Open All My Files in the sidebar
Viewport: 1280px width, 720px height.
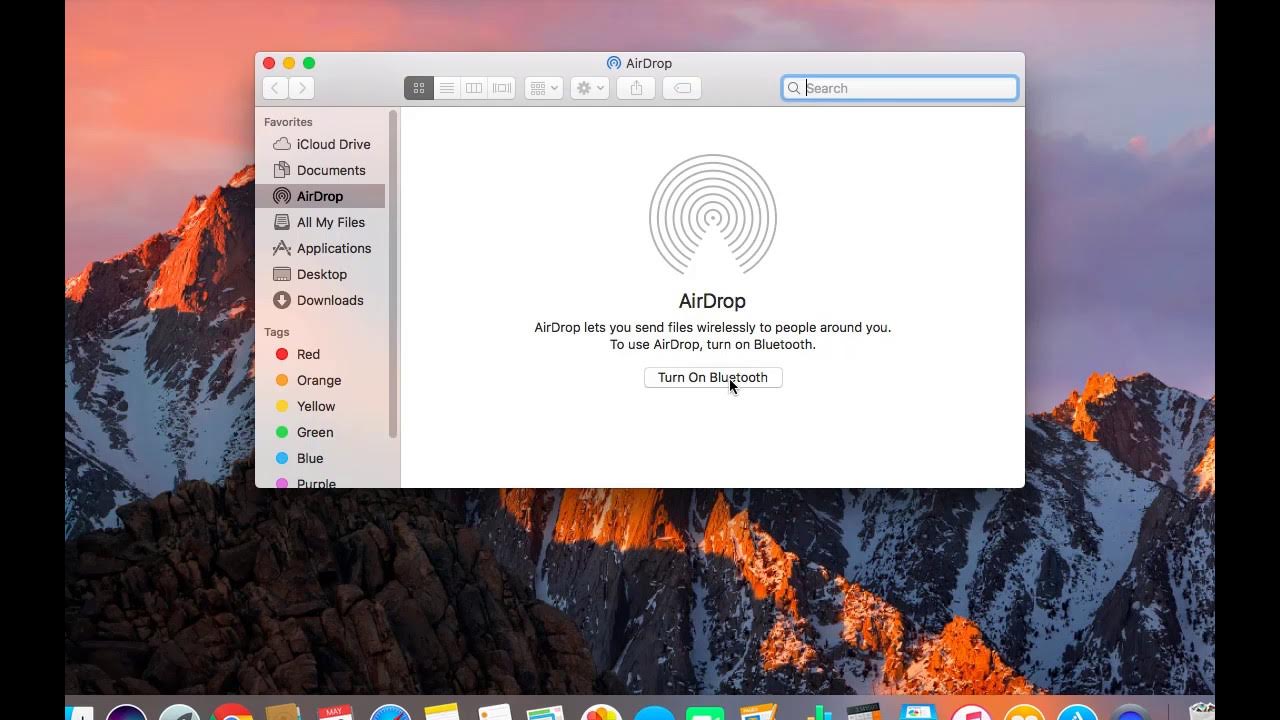(x=320, y=222)
